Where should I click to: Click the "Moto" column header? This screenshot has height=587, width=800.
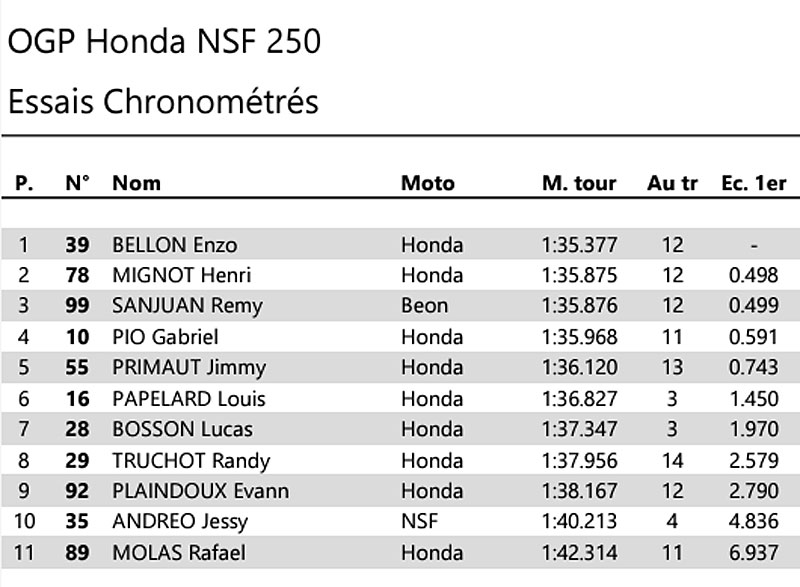(x=427, y=183)
